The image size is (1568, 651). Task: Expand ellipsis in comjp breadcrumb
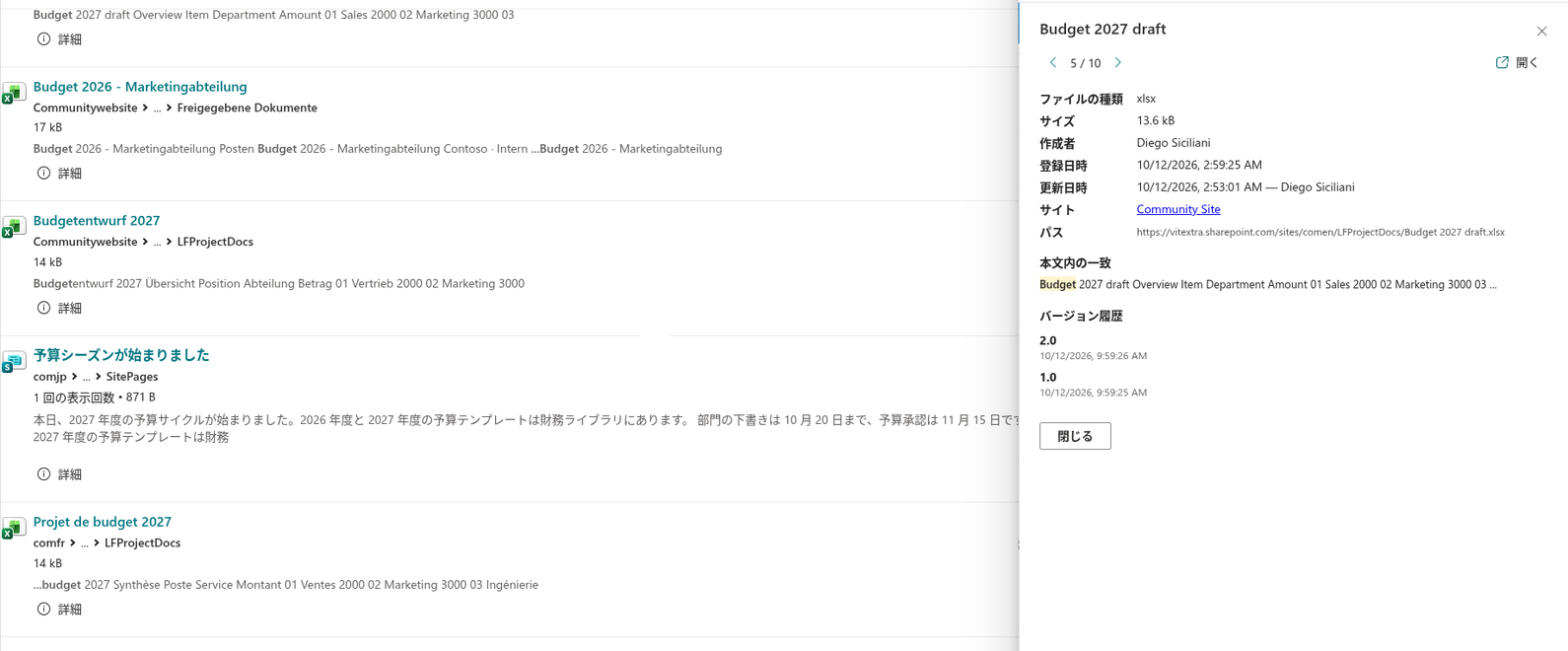86,377
